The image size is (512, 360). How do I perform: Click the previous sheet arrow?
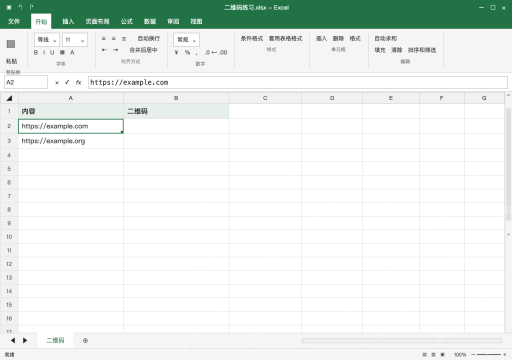[x=13, y=340]
